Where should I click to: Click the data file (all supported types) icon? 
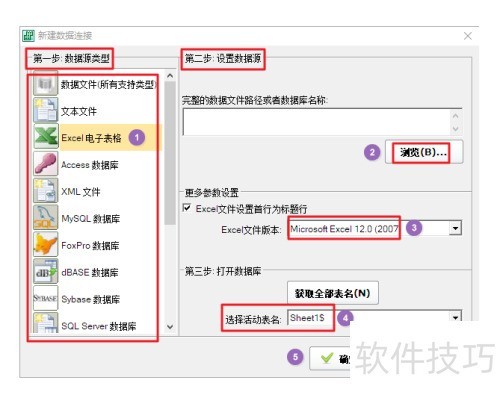tap(46, 83)
